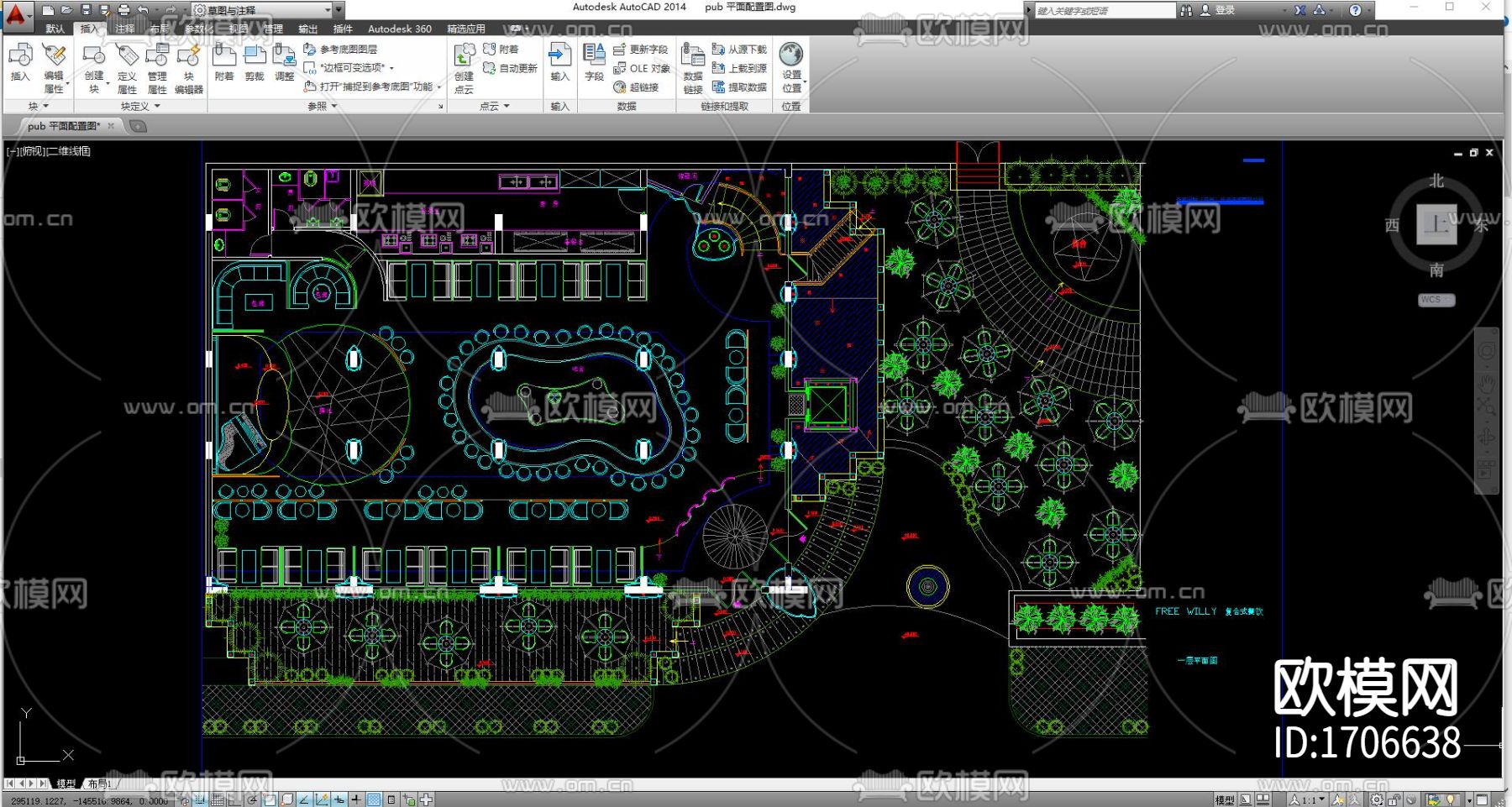Click the Hyperlink (超链接) button
Screen dimensions: 1512x807
tap(637, 87)
